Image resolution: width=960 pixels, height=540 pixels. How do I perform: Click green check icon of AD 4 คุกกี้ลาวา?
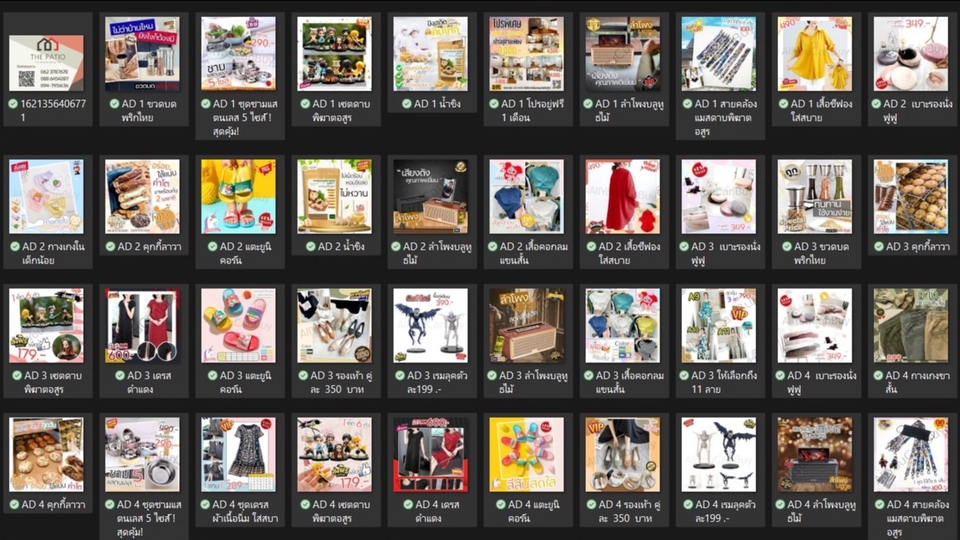coord(14,504)
